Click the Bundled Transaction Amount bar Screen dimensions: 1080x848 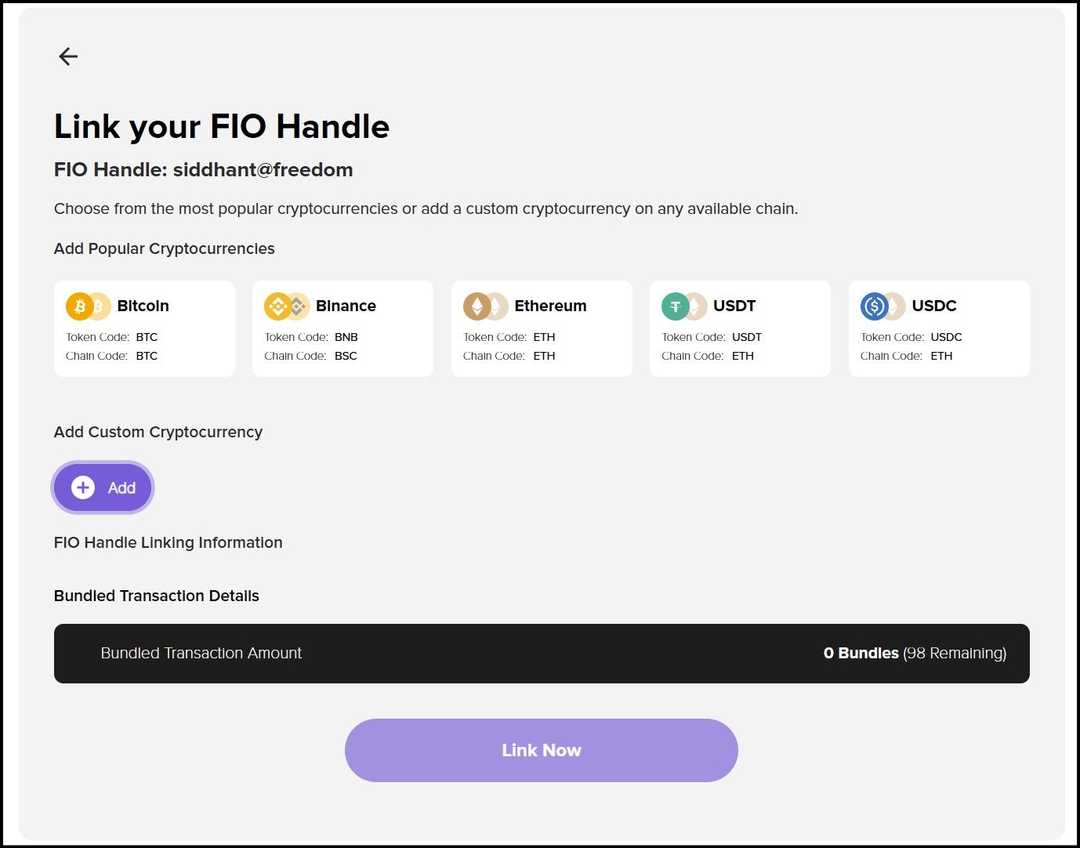541,653
